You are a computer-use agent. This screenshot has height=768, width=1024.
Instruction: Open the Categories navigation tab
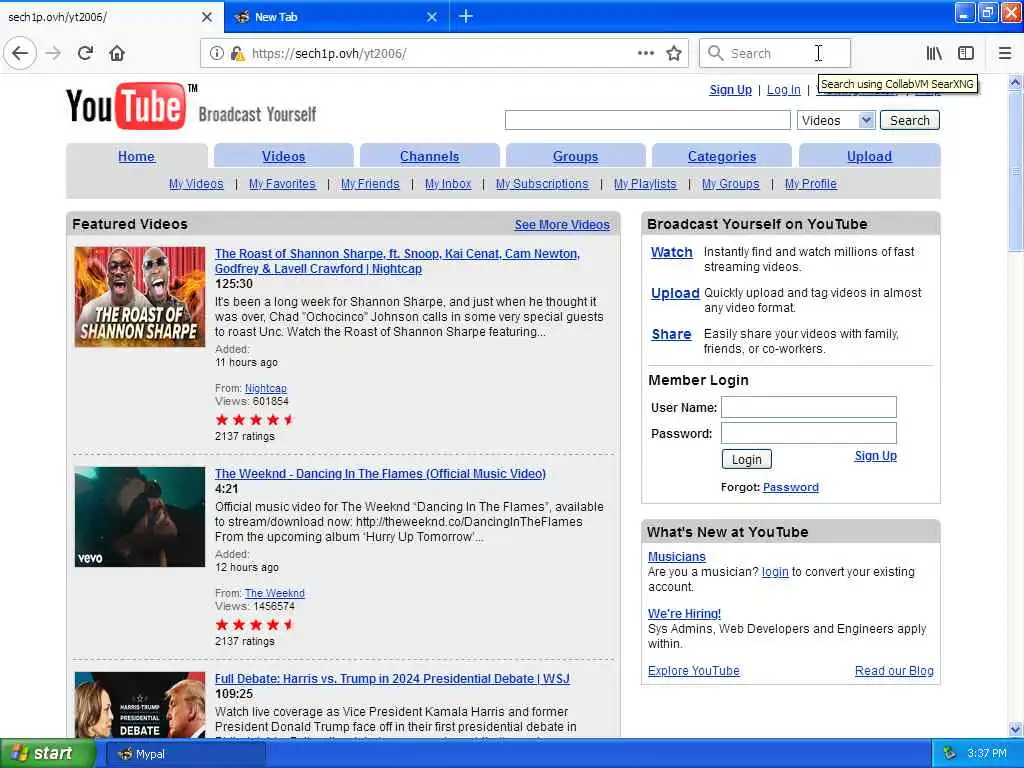tap(722, 156)
